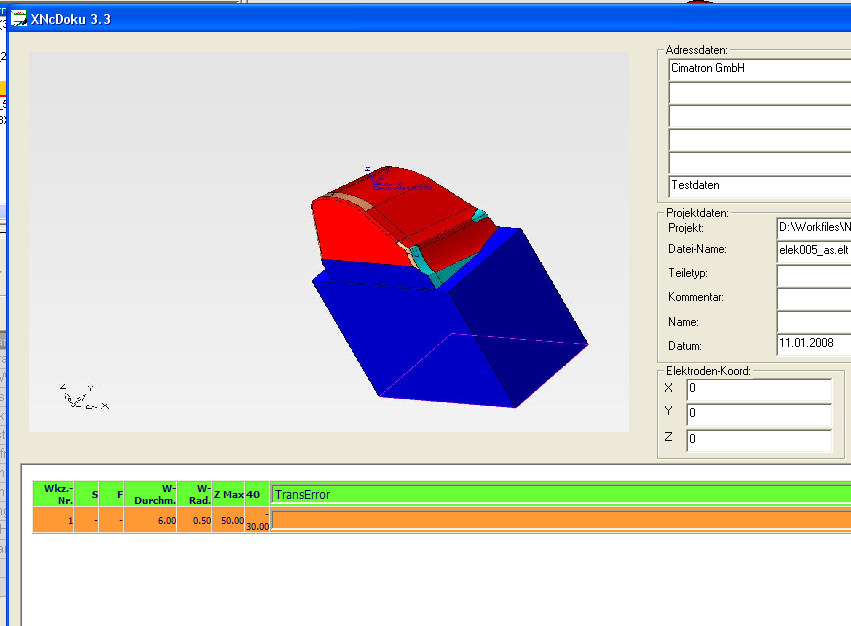
Task: Click the -30.00 cell in tool row
Action: point(257,520)
